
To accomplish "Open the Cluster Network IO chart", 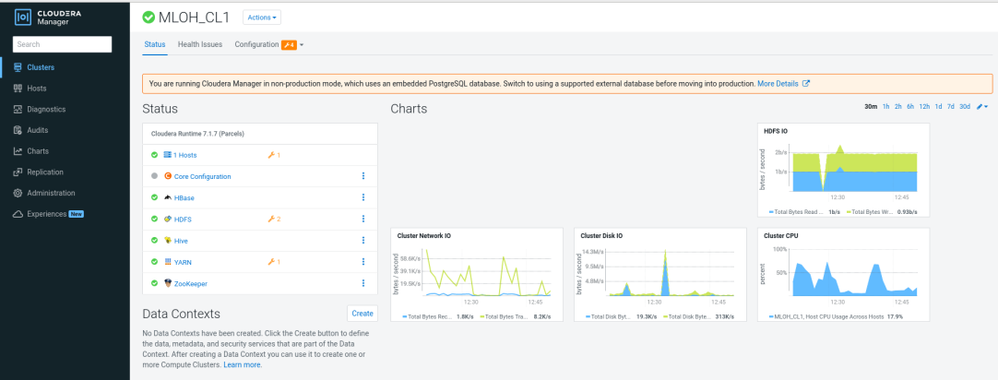I will [477, 274].
